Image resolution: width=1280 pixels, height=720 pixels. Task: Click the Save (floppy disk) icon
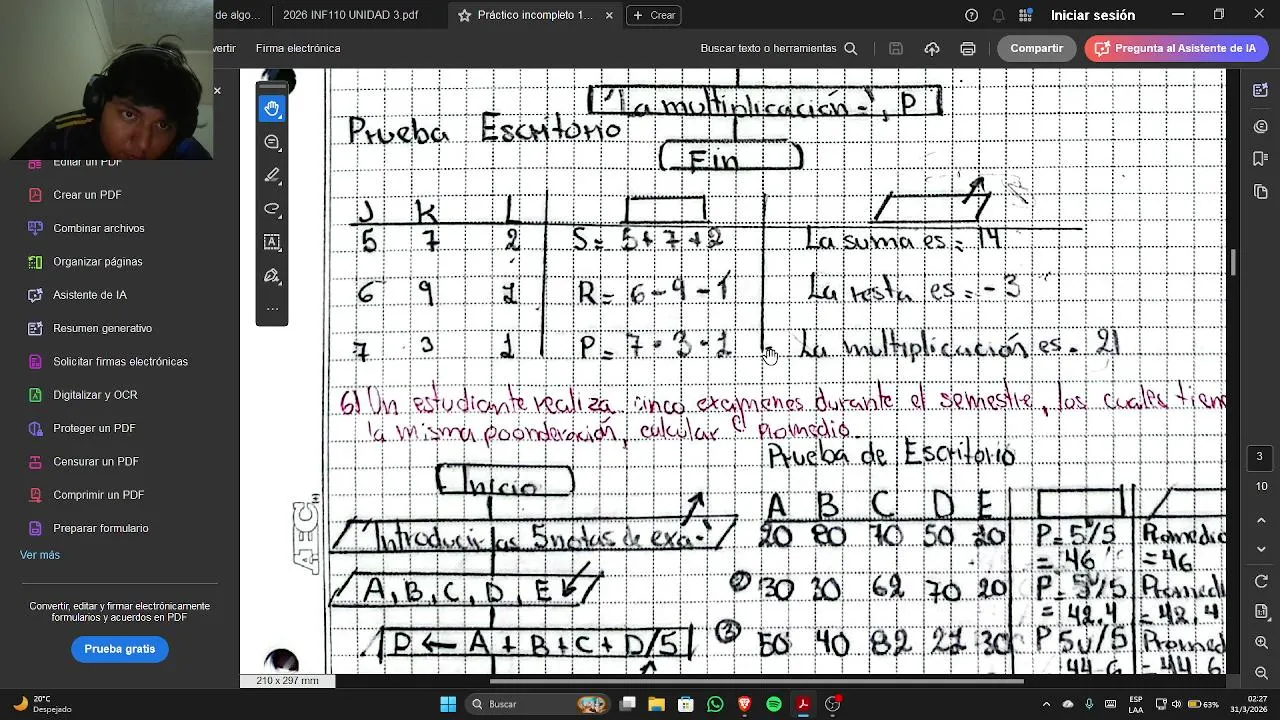tap(896, 48)
